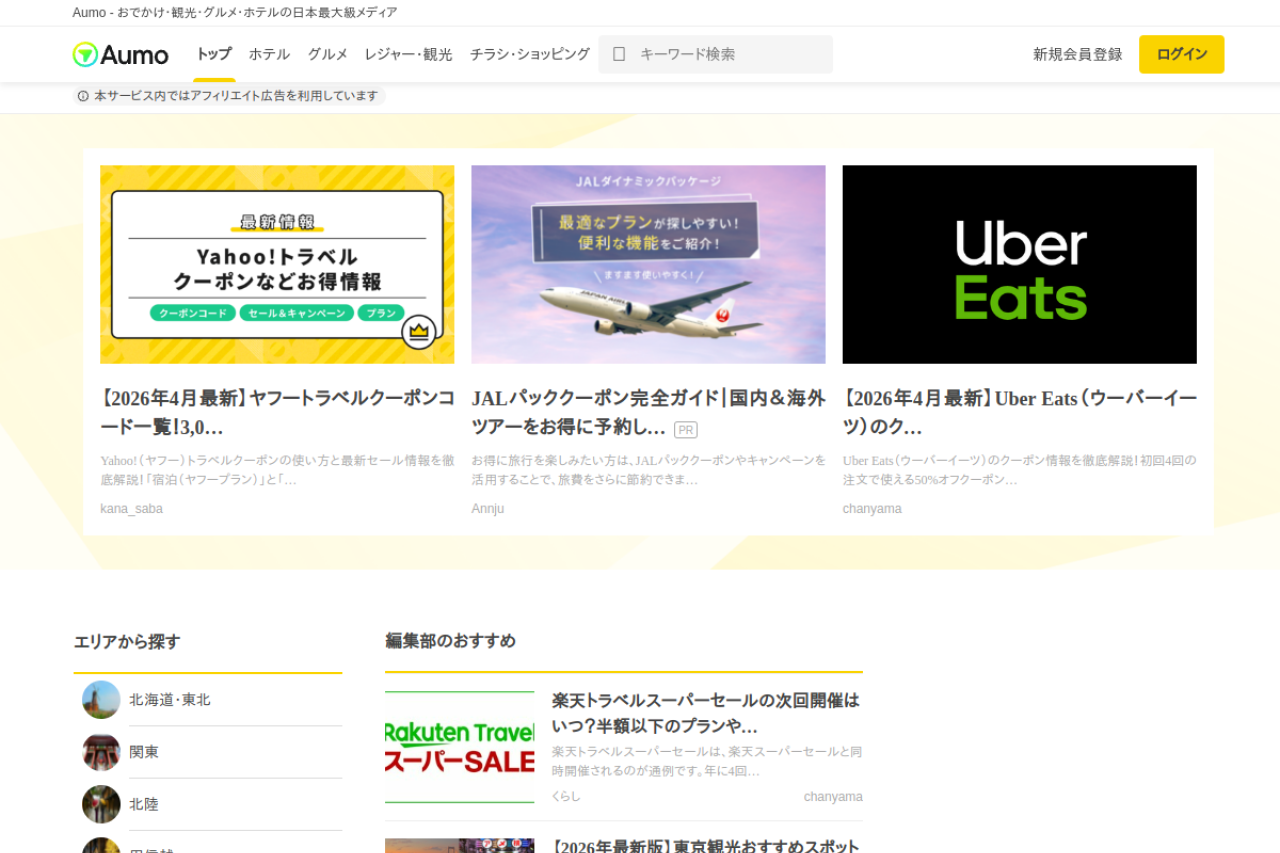Open the レジャー・観光 menu item

pyautogui.click(x=408, y=54)
